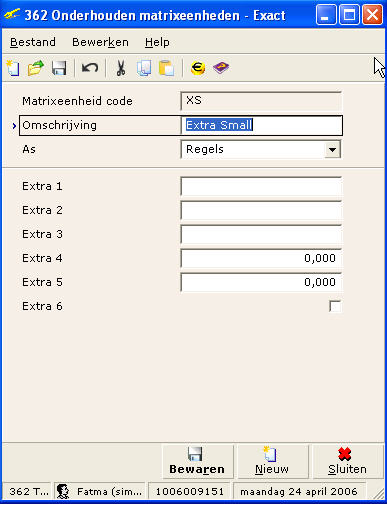Open file using the folder toolbar icon
This screenshot has height=505, width=387.
point(36,68)
